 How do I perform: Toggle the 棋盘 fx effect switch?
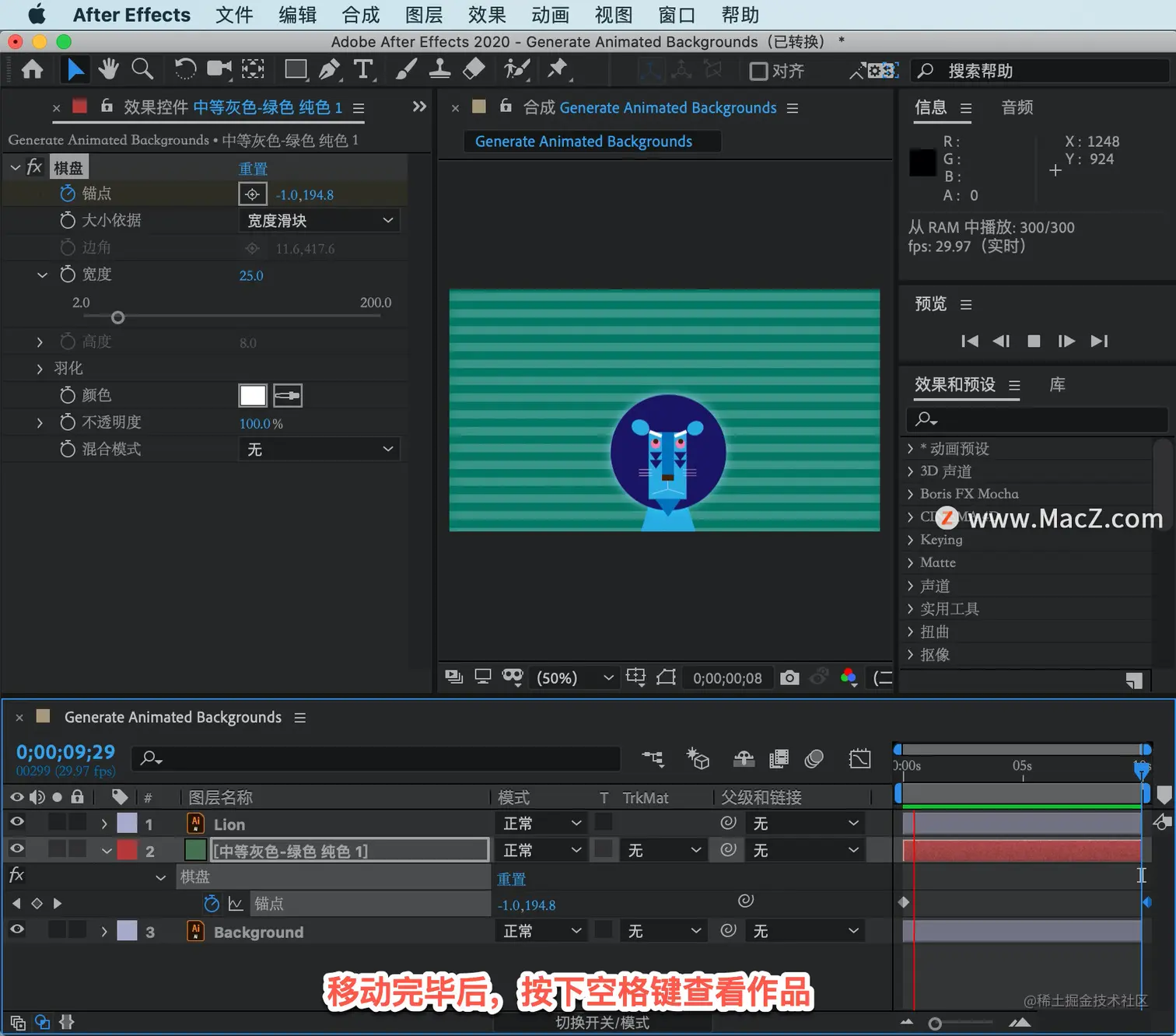click(x=34, y=167)
